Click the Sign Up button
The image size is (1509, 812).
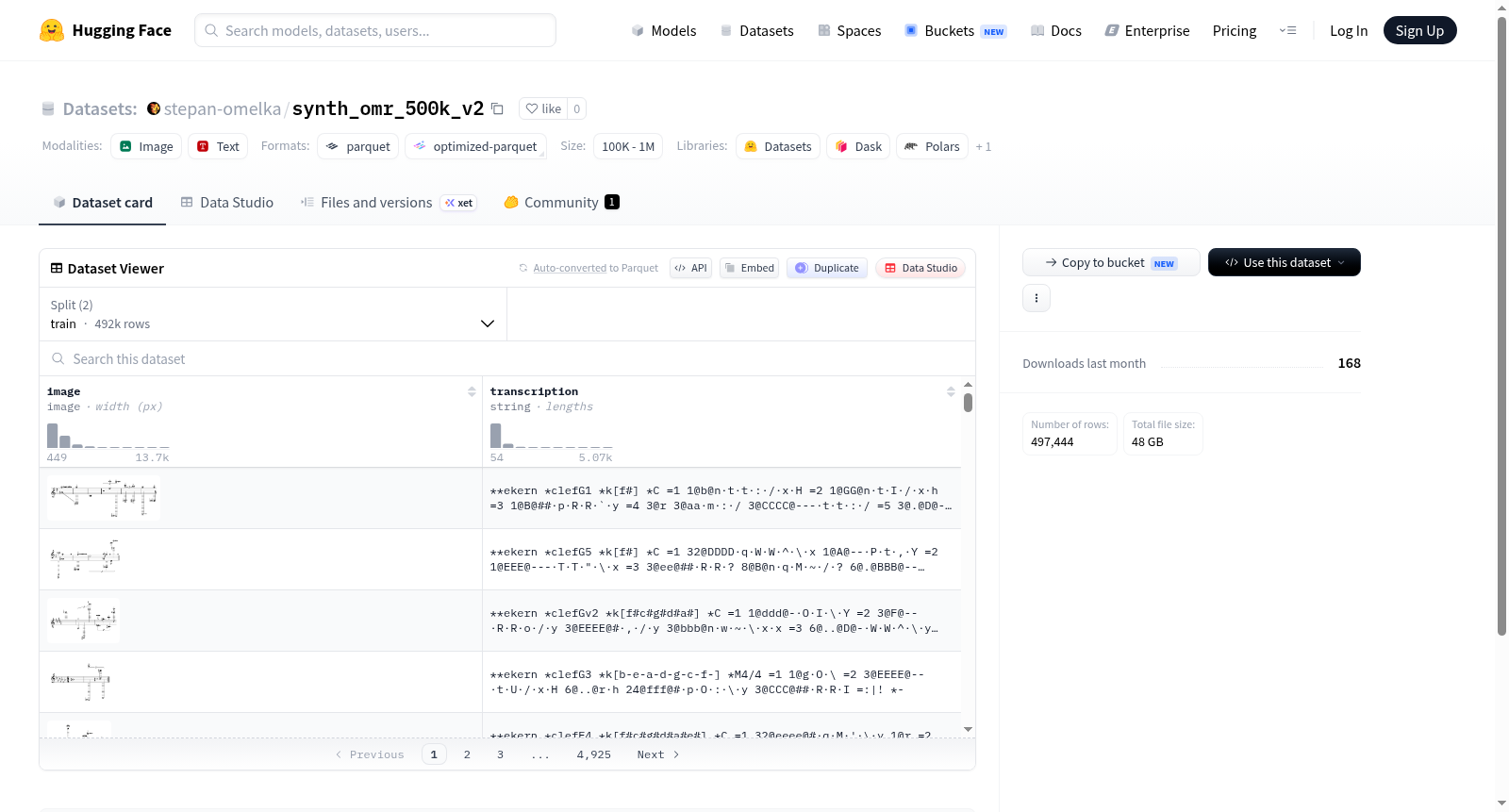tap(1419, 30)
